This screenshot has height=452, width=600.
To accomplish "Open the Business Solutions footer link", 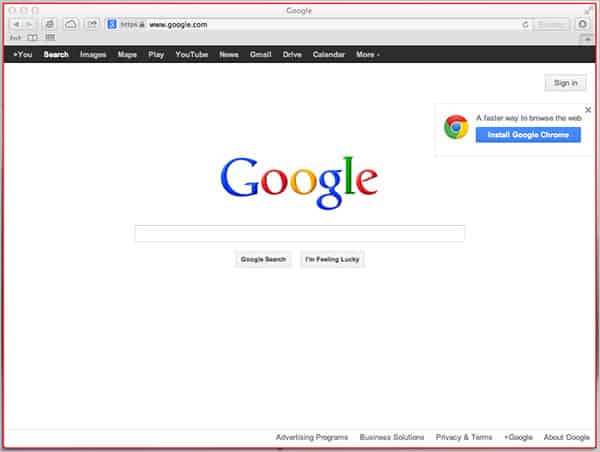I will tap(392, 437).
